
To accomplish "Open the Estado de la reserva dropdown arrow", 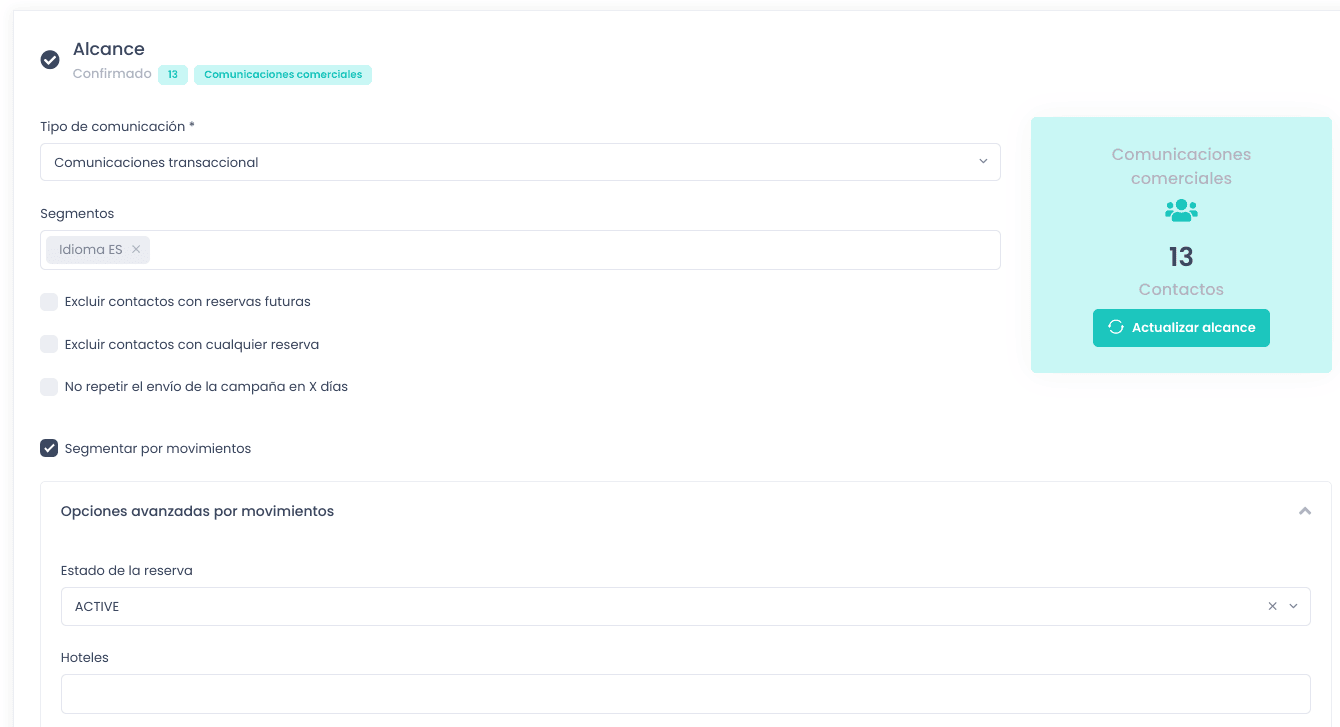I will coord(1293,607).
